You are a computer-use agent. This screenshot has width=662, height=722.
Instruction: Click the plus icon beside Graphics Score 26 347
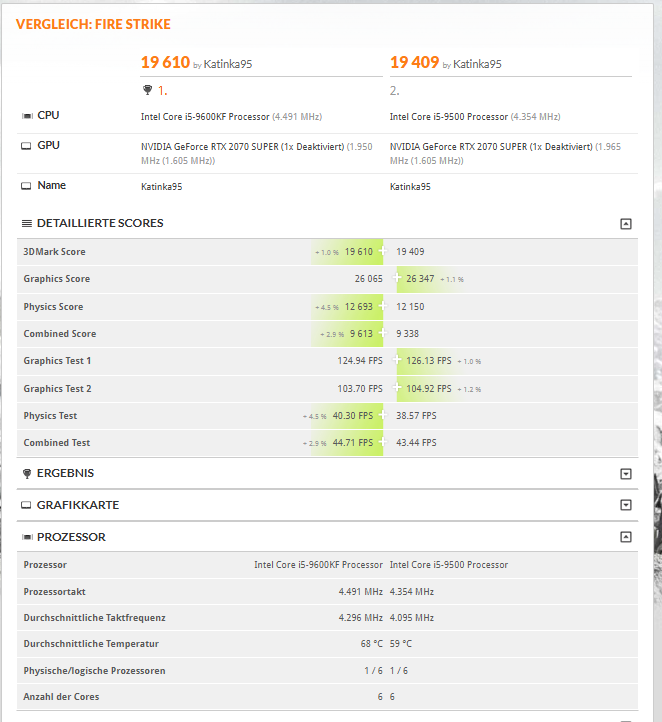397,278
